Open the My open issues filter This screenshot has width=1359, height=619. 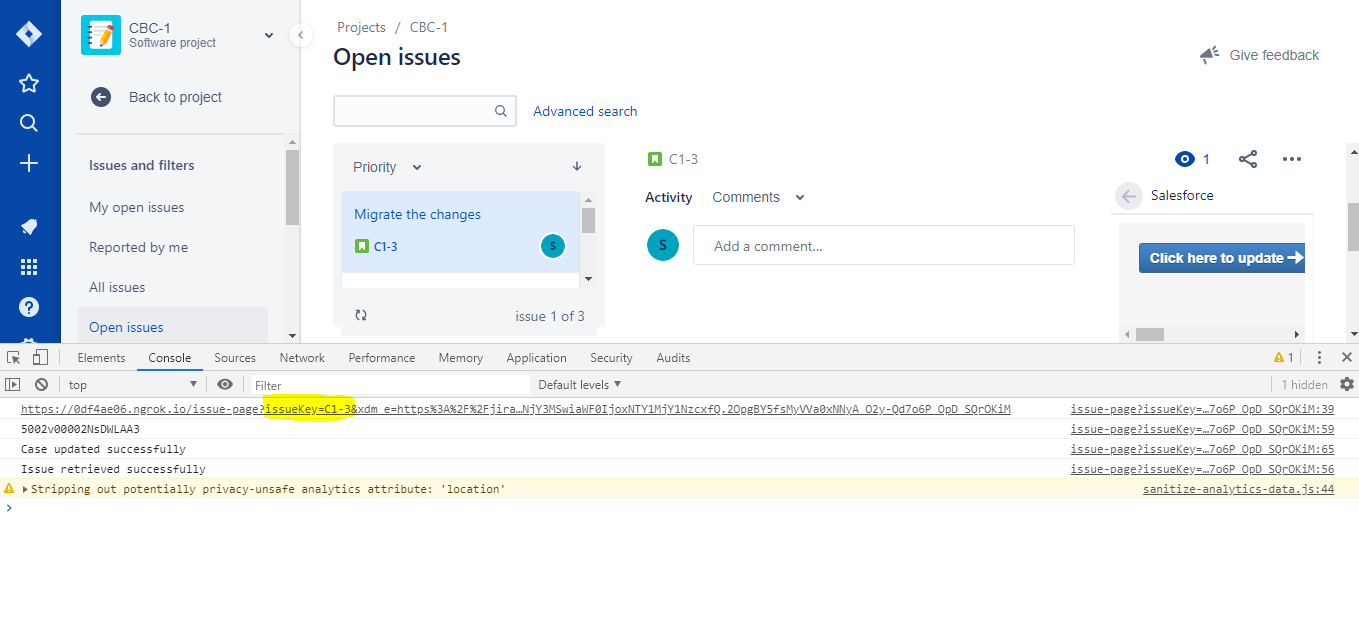click(137, 207)
